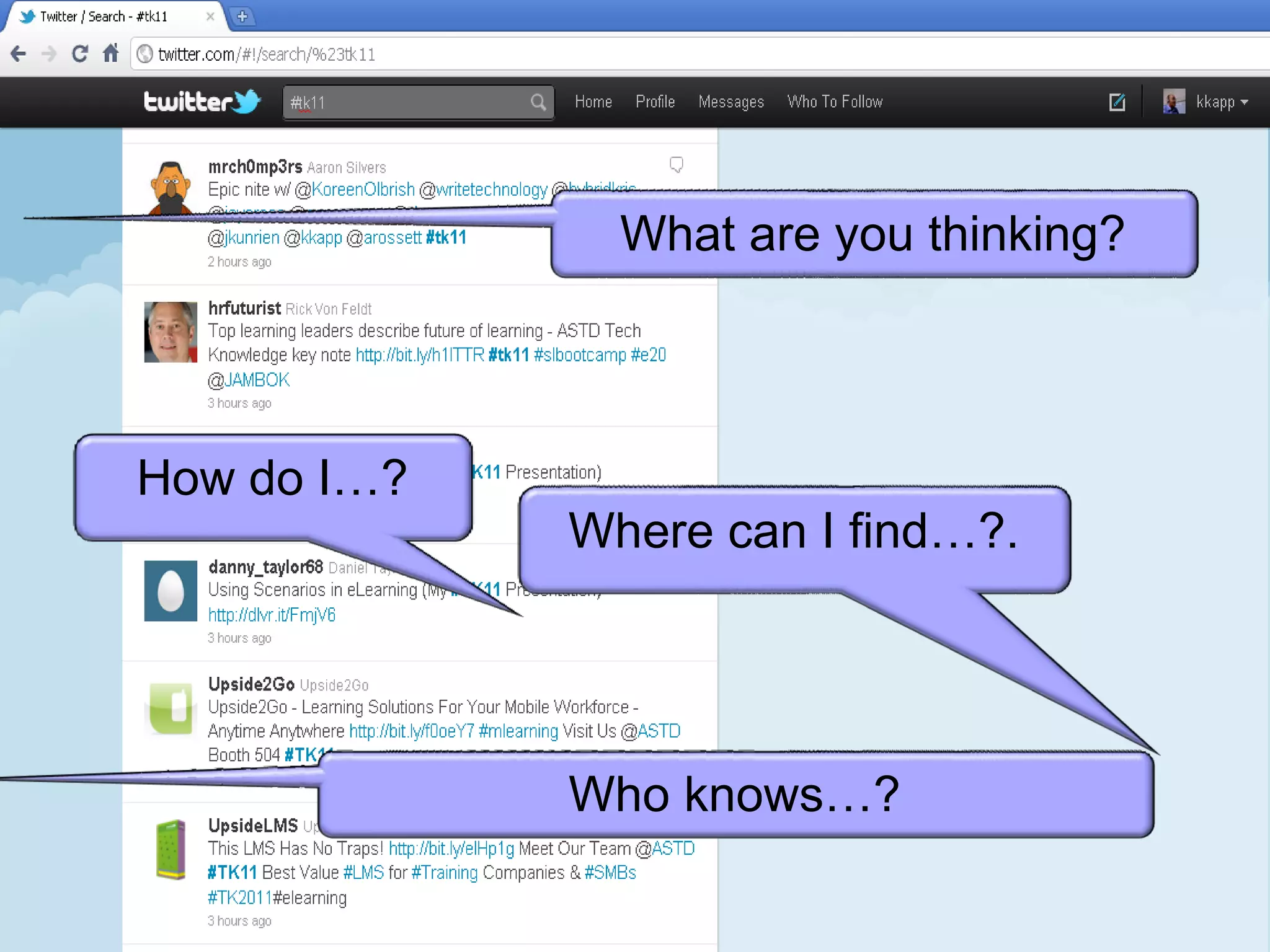Image resolution: width=1270 pixels, height=952 pixels.
Task: Go to the browser home page icon
Action: click(111, 53)
